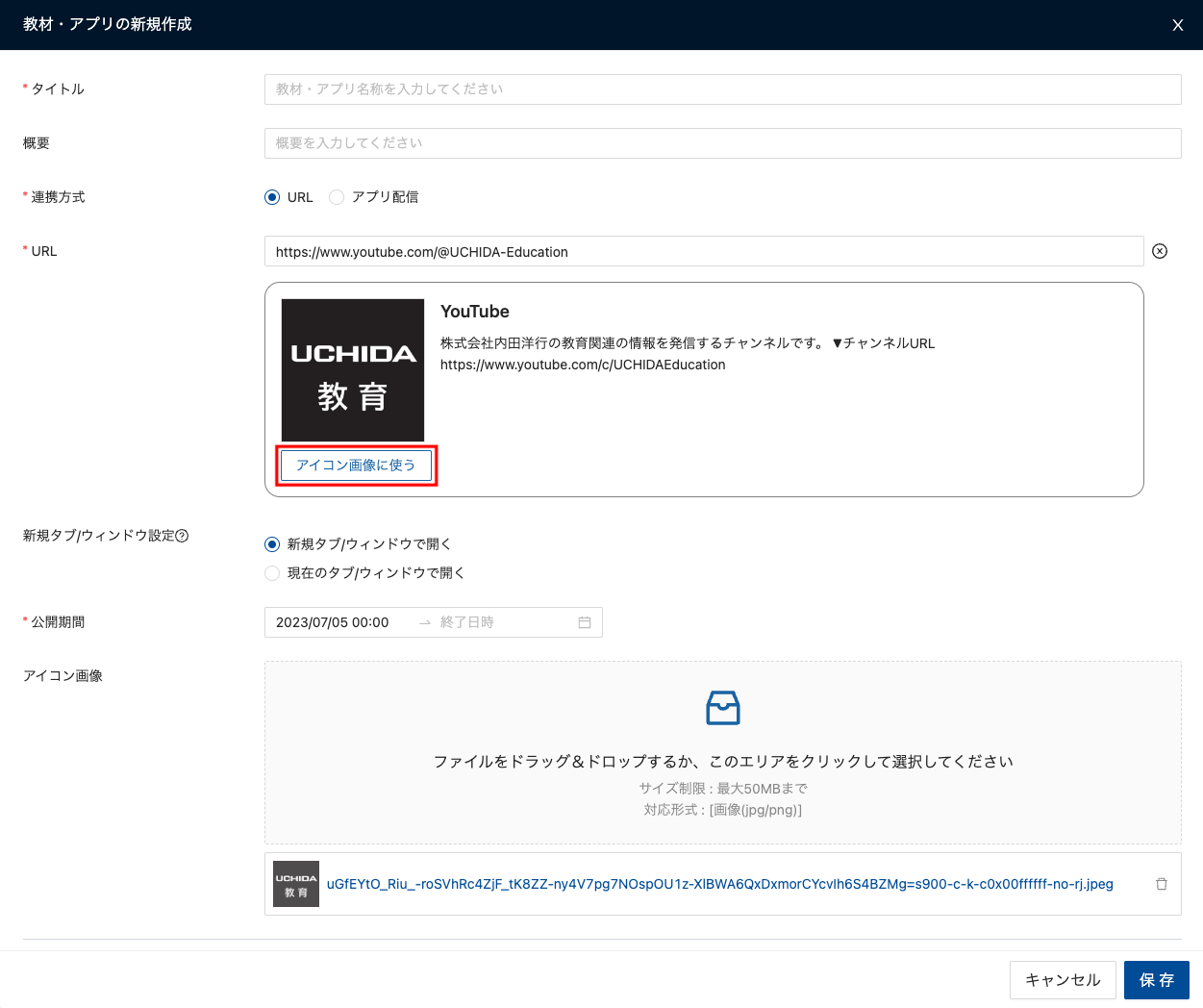Click the UCHIDA 教育 preview thumbnail
The image size is (1203, 1008).
pyautogui.click(x=353, y=370)
